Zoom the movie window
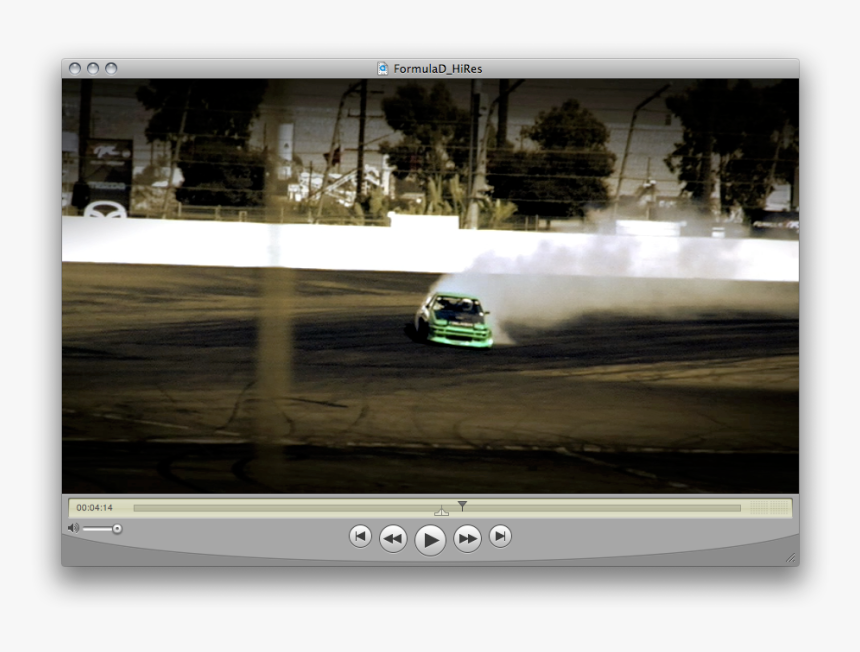860x652 pixels. 111,69
